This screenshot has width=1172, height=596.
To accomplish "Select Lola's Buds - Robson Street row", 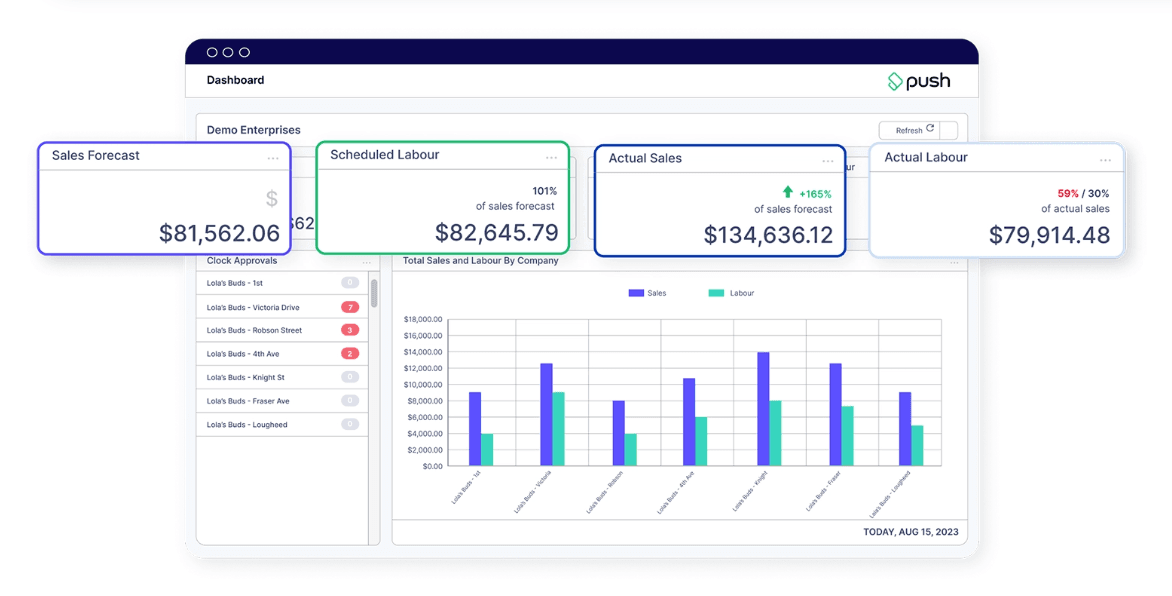I will [x=254, y=330].
